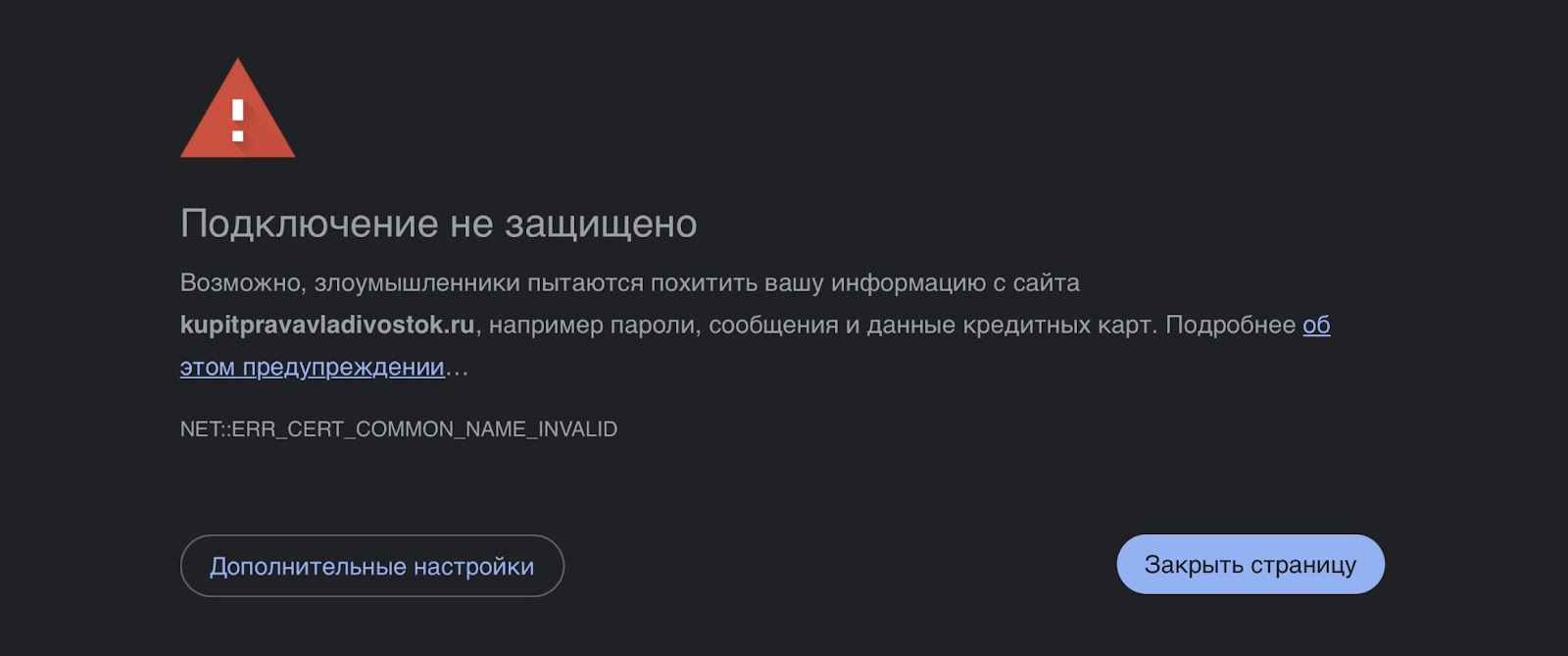Click the error code NET::ERR_CERT_COMMON_NAME_INVALID

point(399,429)
